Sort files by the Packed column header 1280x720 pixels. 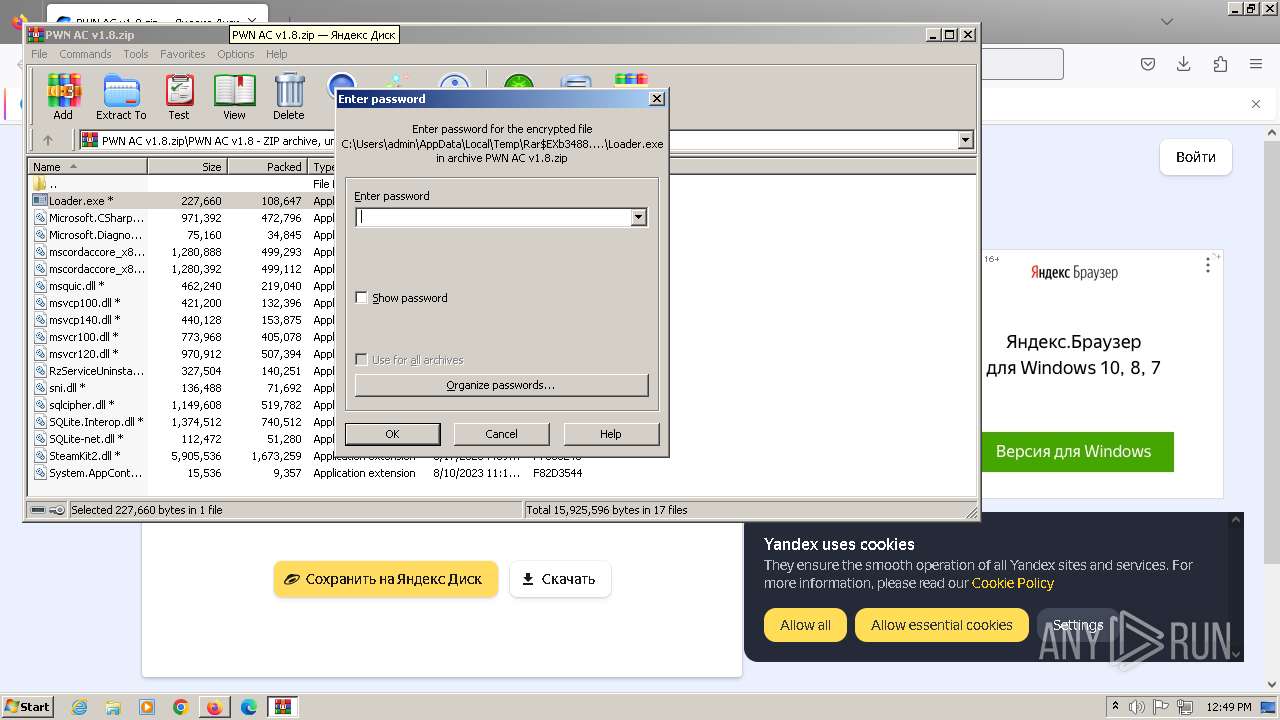pyautogui.click(x=267, y=167)
